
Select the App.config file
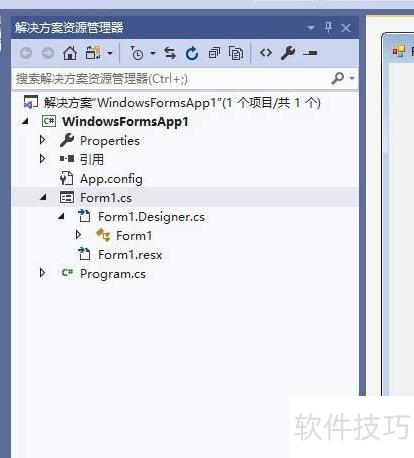tap(111, 179)
